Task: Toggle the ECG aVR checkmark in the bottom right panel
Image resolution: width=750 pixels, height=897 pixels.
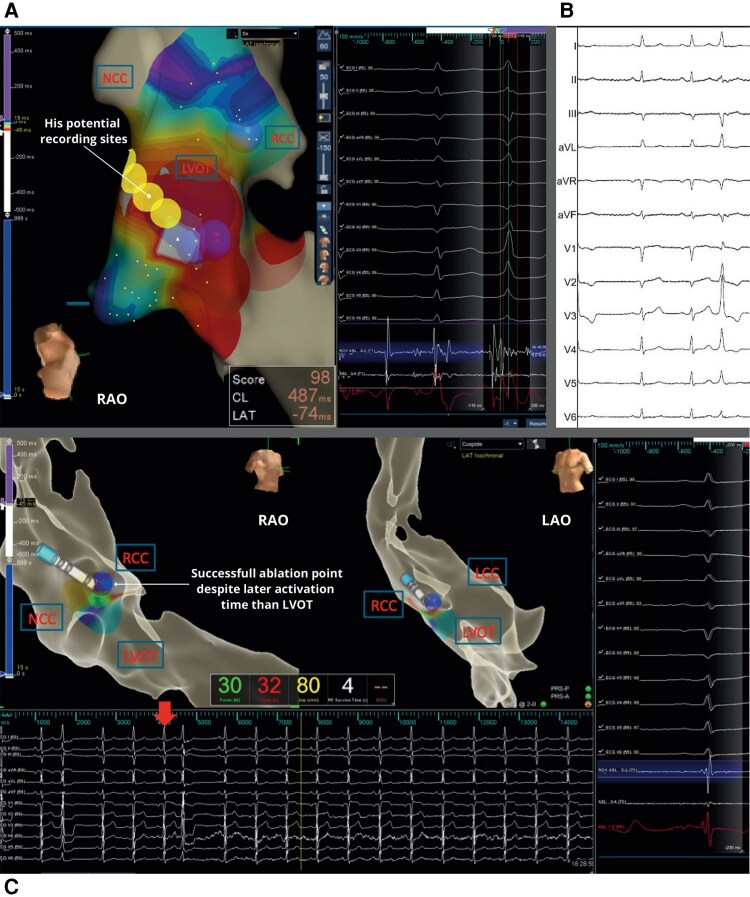Action: point(601,553)
